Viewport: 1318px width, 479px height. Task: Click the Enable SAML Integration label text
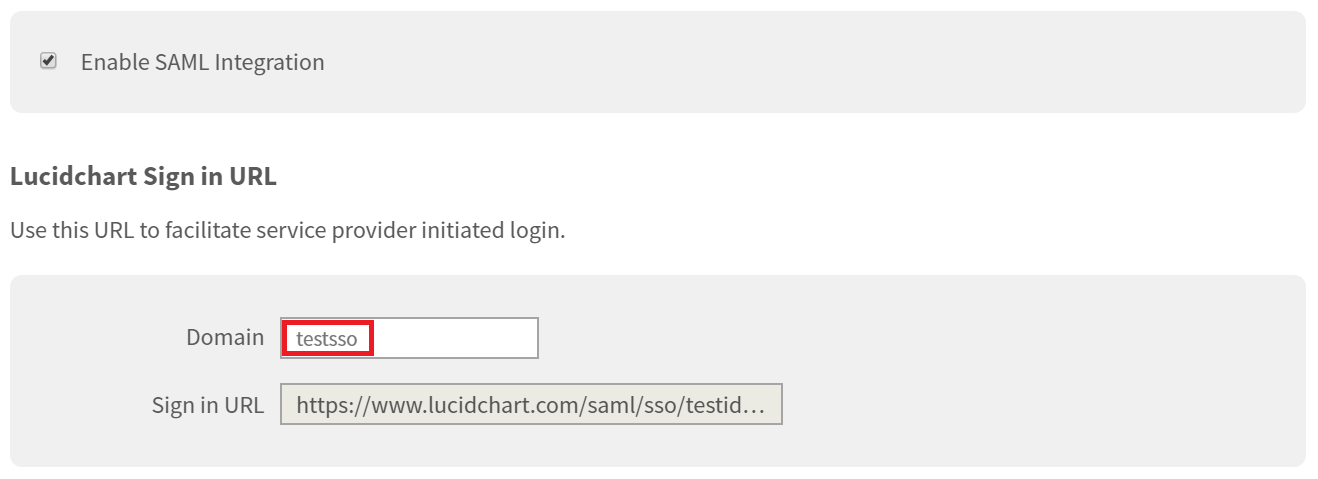pyautogui.click(x=202, y=62)
